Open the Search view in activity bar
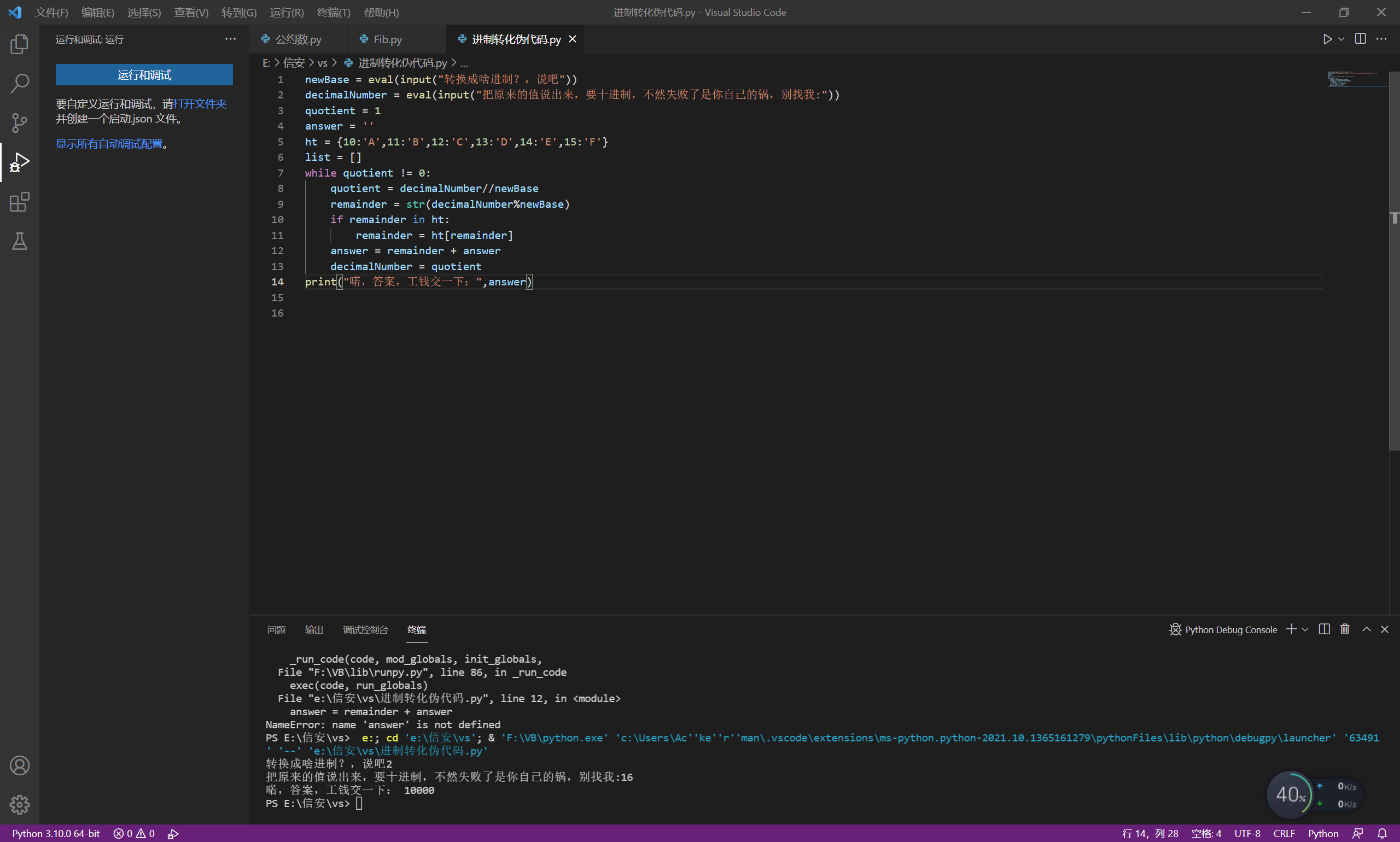 19,84
